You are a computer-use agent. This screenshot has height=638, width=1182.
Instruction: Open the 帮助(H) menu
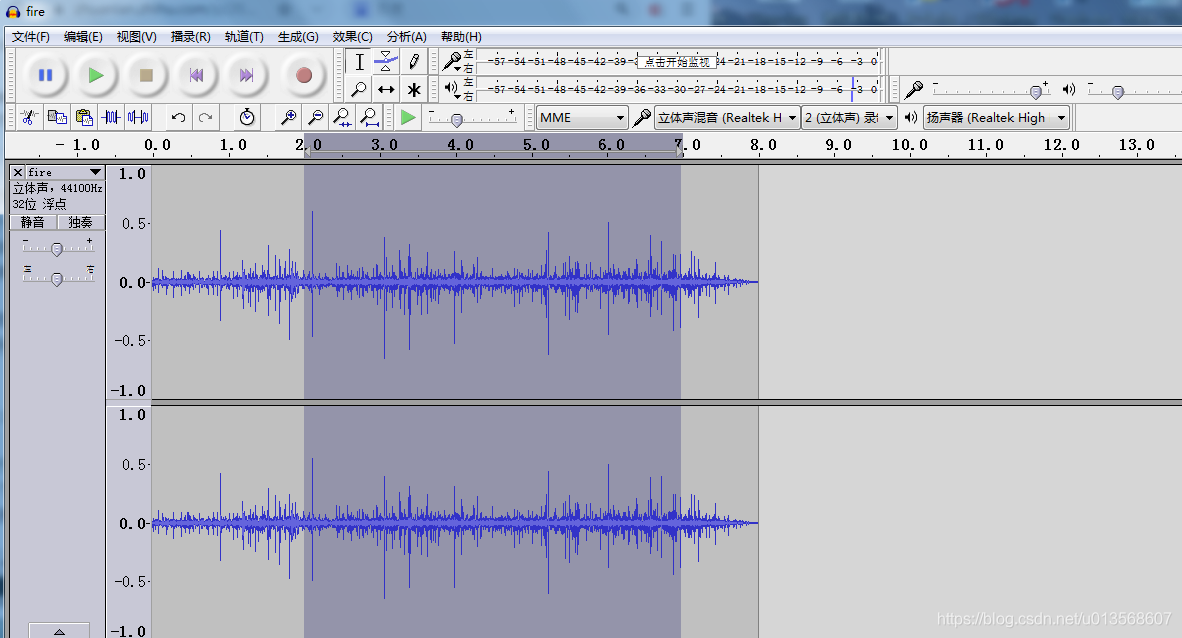tap(461, 37)
